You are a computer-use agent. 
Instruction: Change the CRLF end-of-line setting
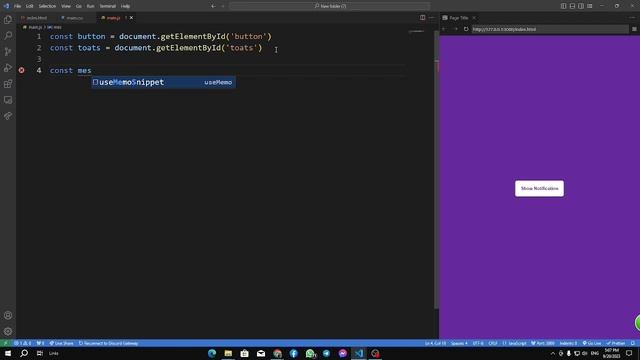(x=493, y=343)
